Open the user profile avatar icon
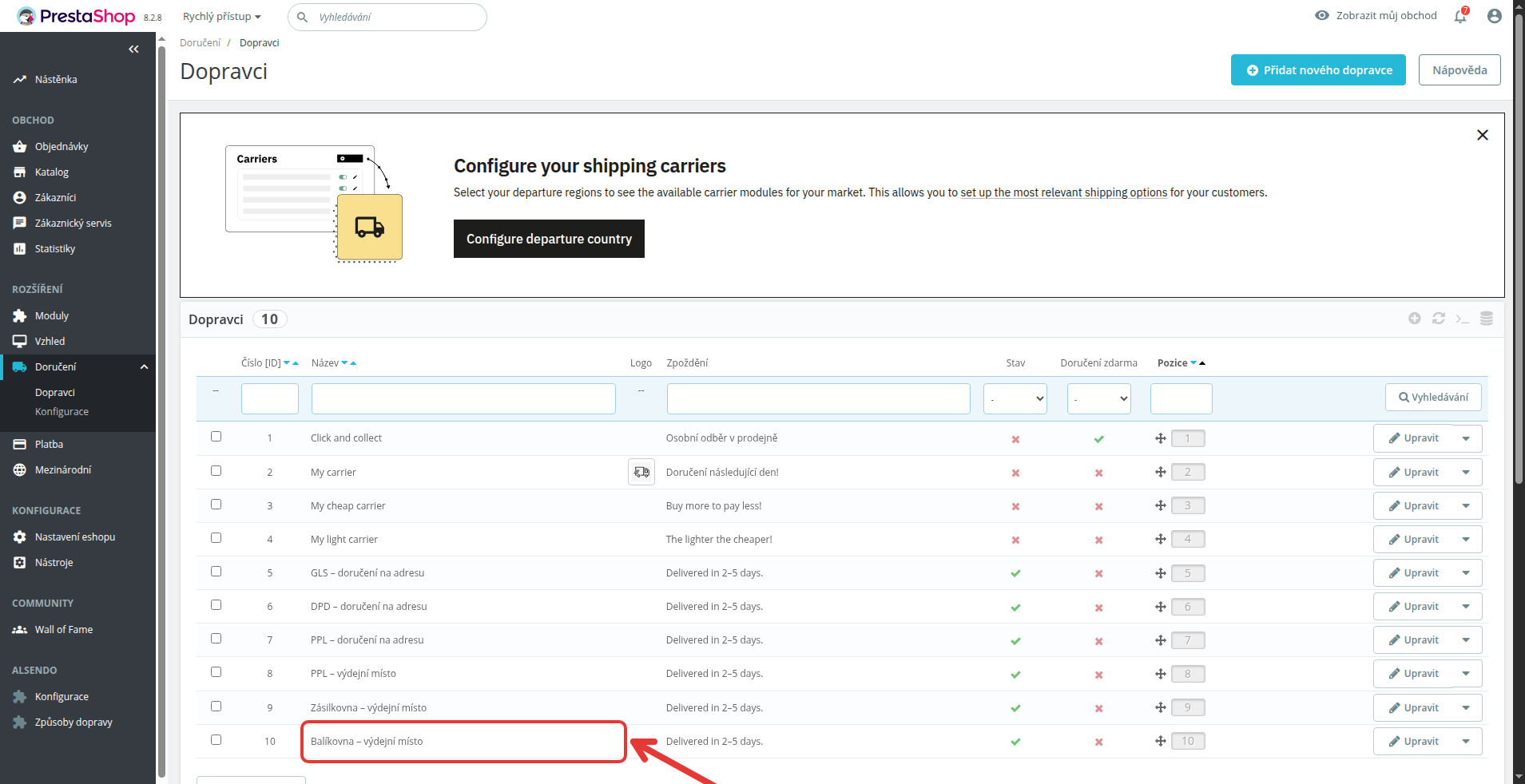 [1494, 16]
